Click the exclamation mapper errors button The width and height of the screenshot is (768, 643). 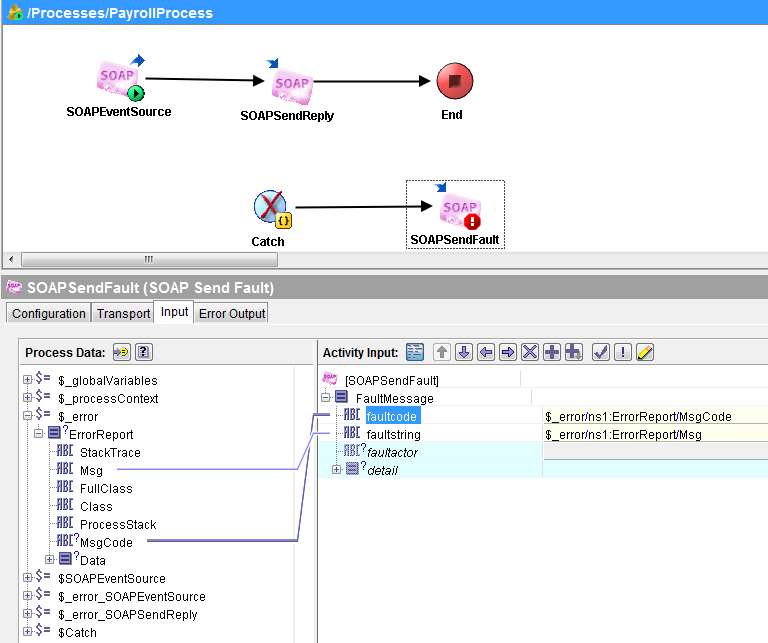click(623, 352)
